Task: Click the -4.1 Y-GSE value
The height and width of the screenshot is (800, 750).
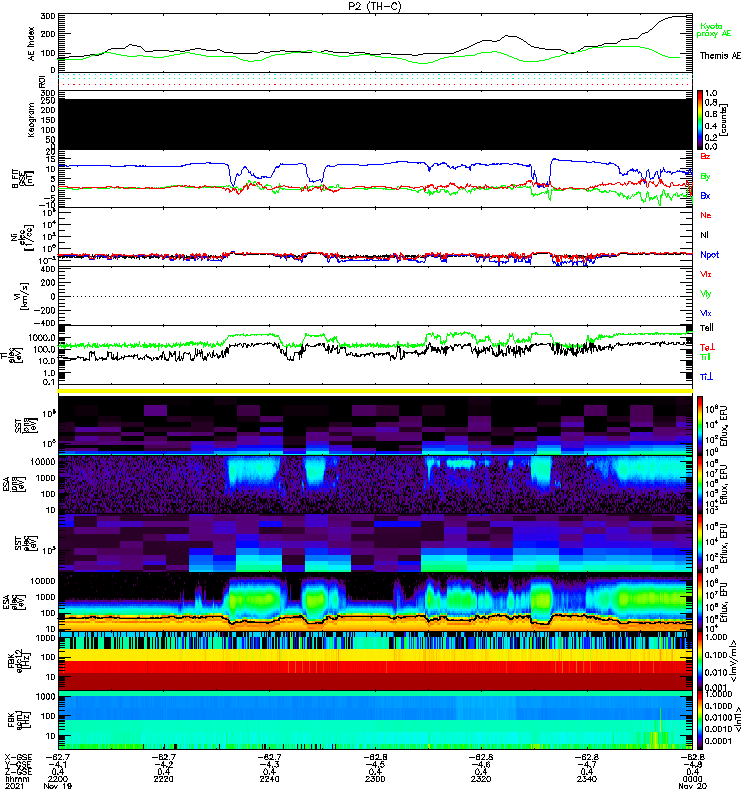Action: pyautogui.click(x=58, y=765)
